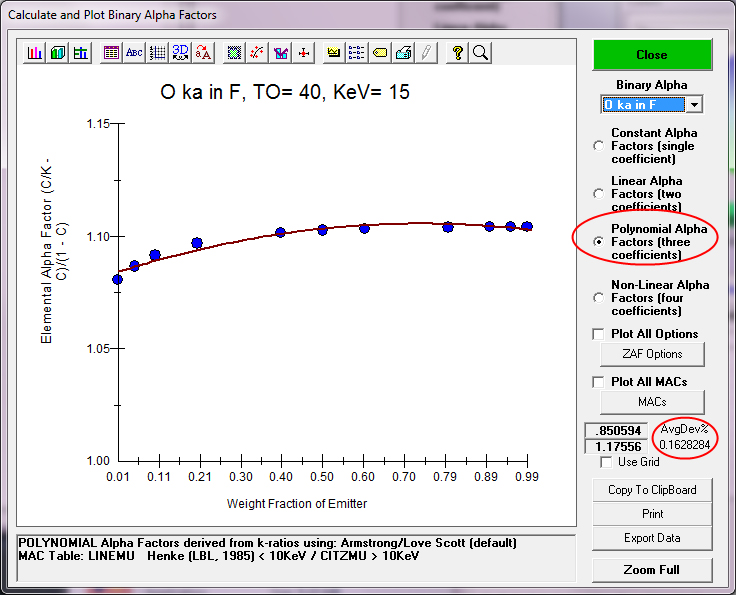
Task: Click the Zoom Full button
Action: coord(652,570)
